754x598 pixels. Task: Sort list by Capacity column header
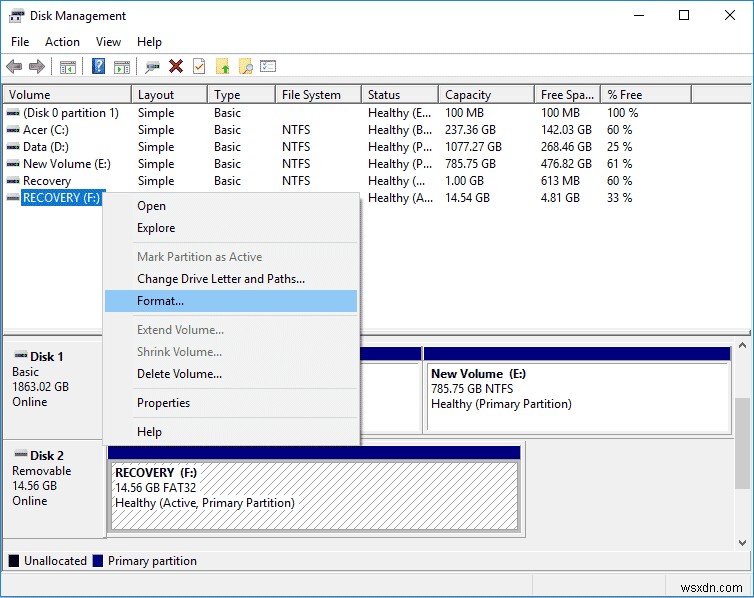click(467, 95)
